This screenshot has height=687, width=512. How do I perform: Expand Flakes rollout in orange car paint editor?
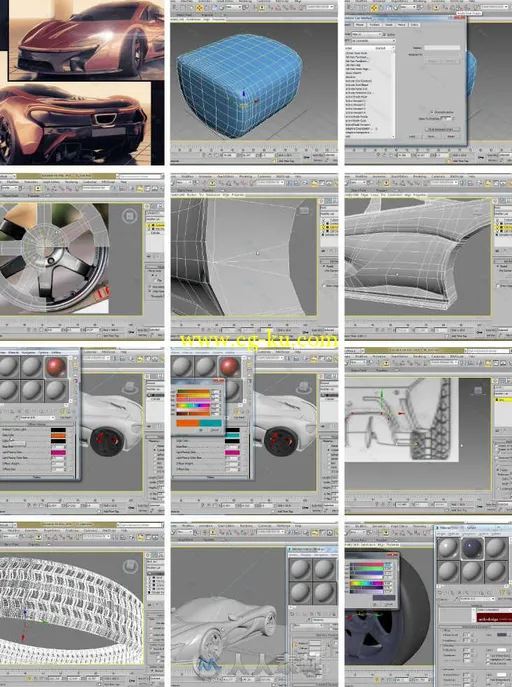point(36,477)
